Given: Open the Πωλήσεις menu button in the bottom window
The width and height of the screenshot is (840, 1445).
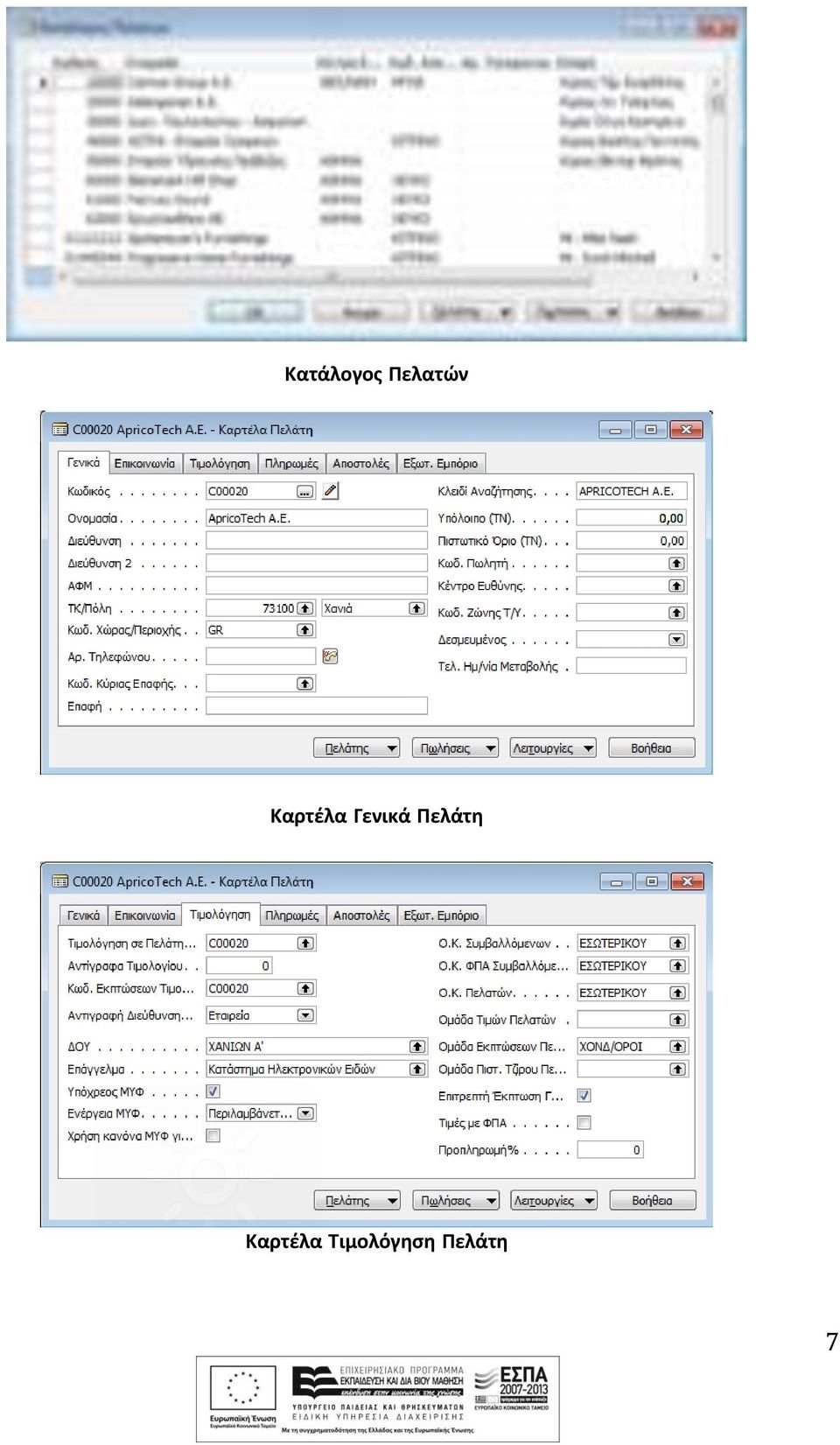Looking at the screenshot, I should click(x=455, y=1201).
